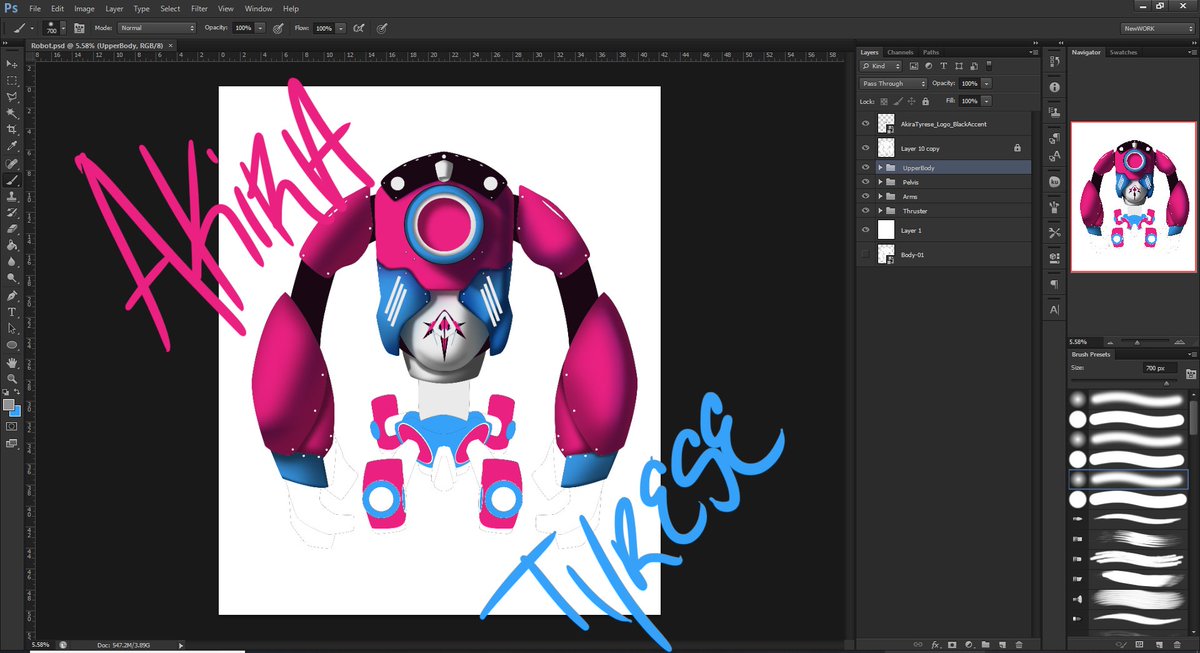Select the Paint Bucket tool
The height and width of the screenshot is (653, 1200).
(x=12, y=246)
